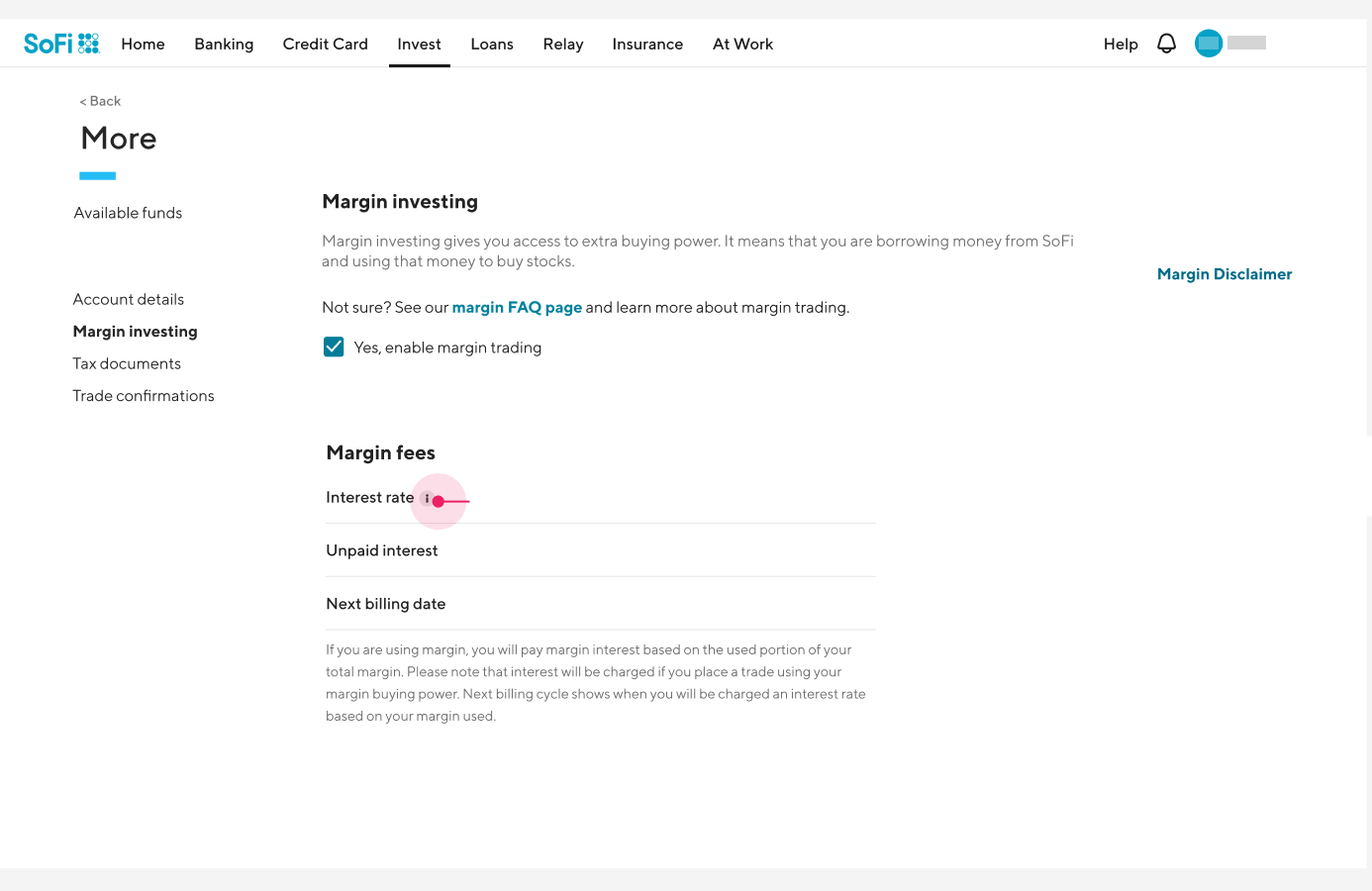Open the Loans nav item
Viewport: 1372px width, 891px height.
[x=492, y=44]
